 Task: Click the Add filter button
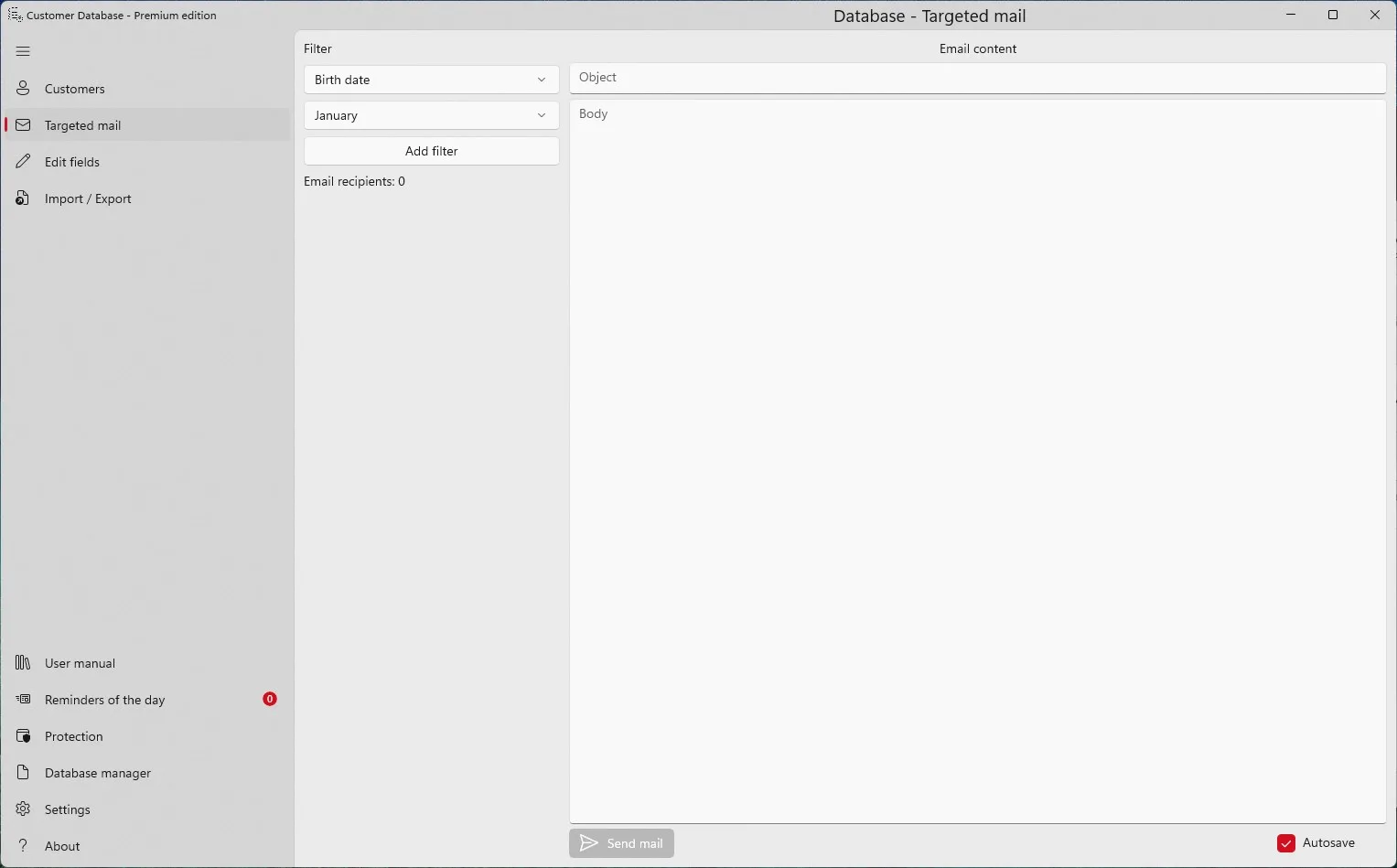(432, 151)
